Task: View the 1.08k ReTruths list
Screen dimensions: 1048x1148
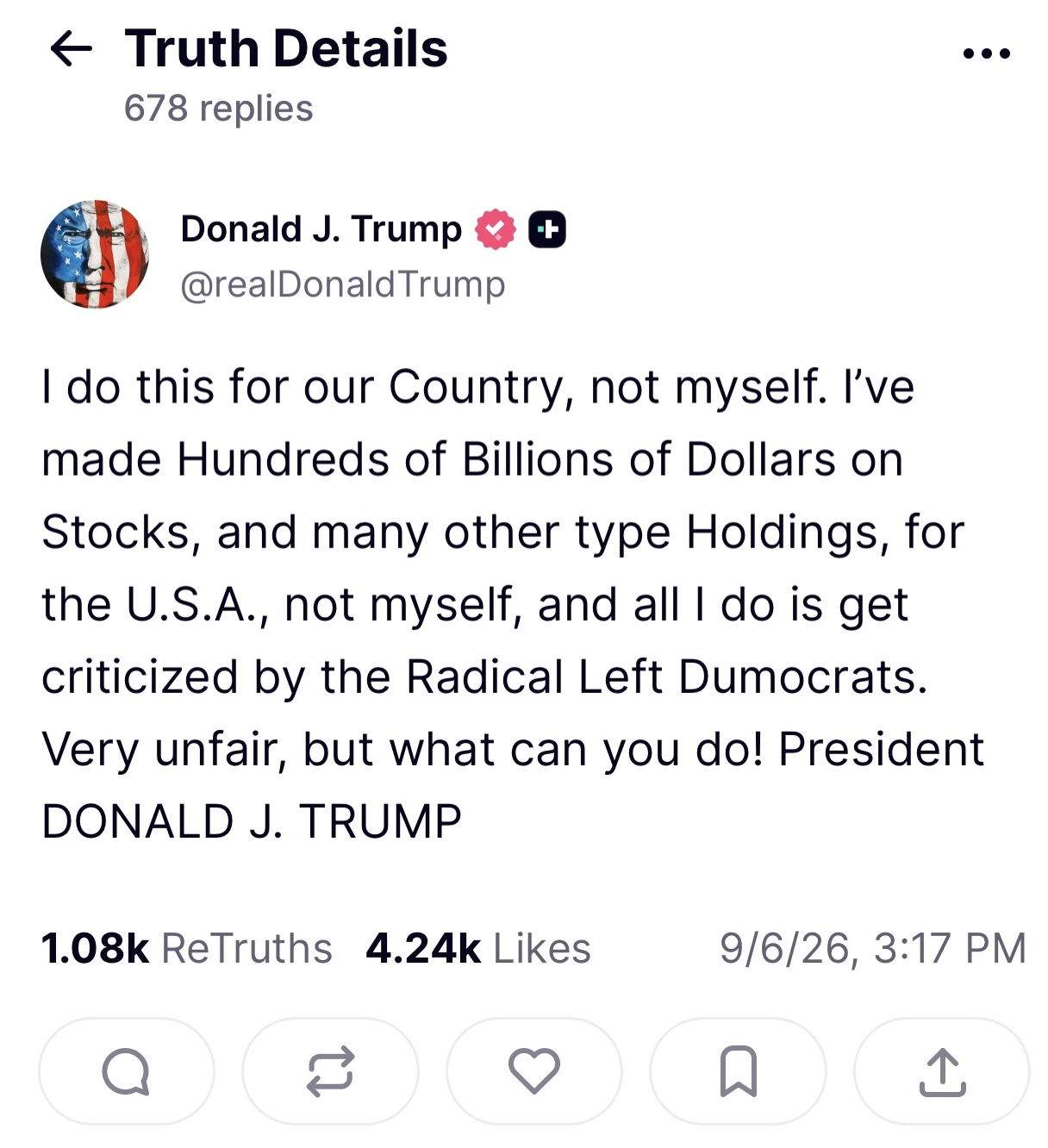Action: (186, 948)
